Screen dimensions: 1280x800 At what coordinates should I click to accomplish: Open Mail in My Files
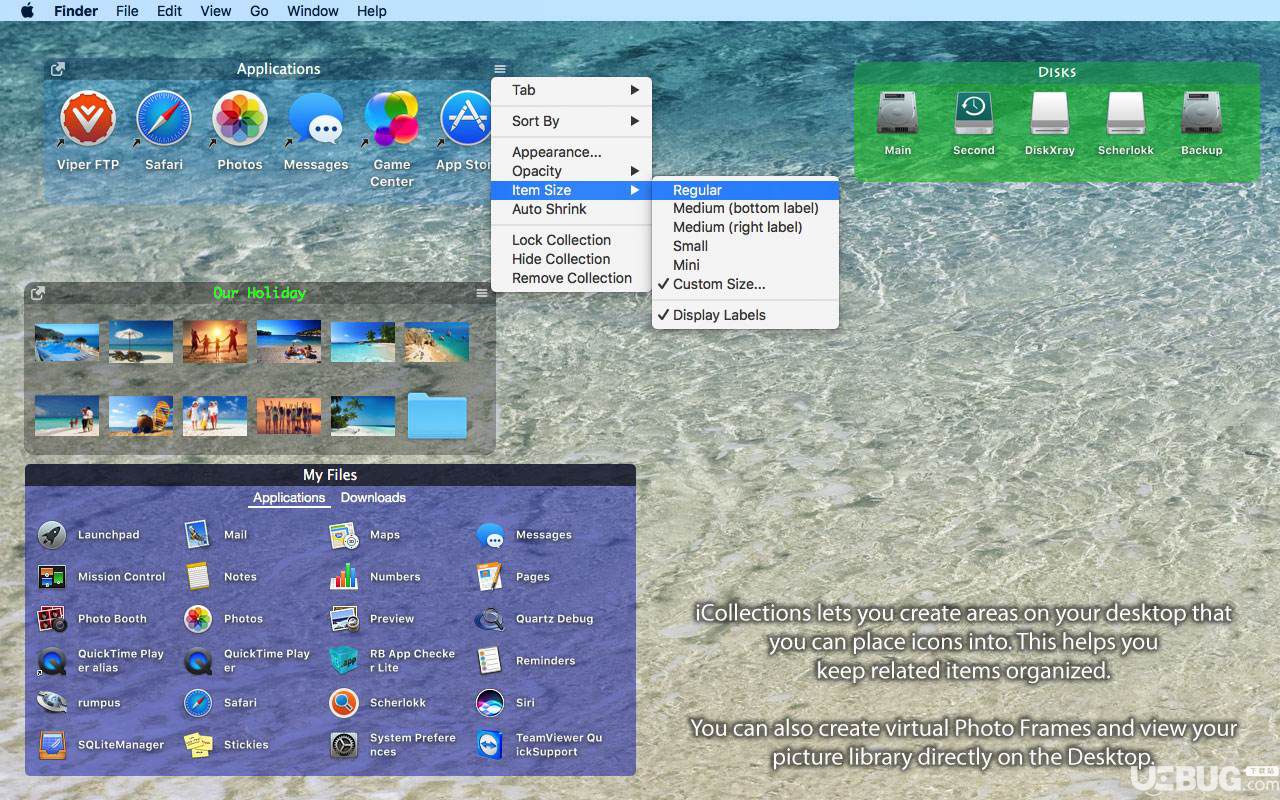(198, 535)
